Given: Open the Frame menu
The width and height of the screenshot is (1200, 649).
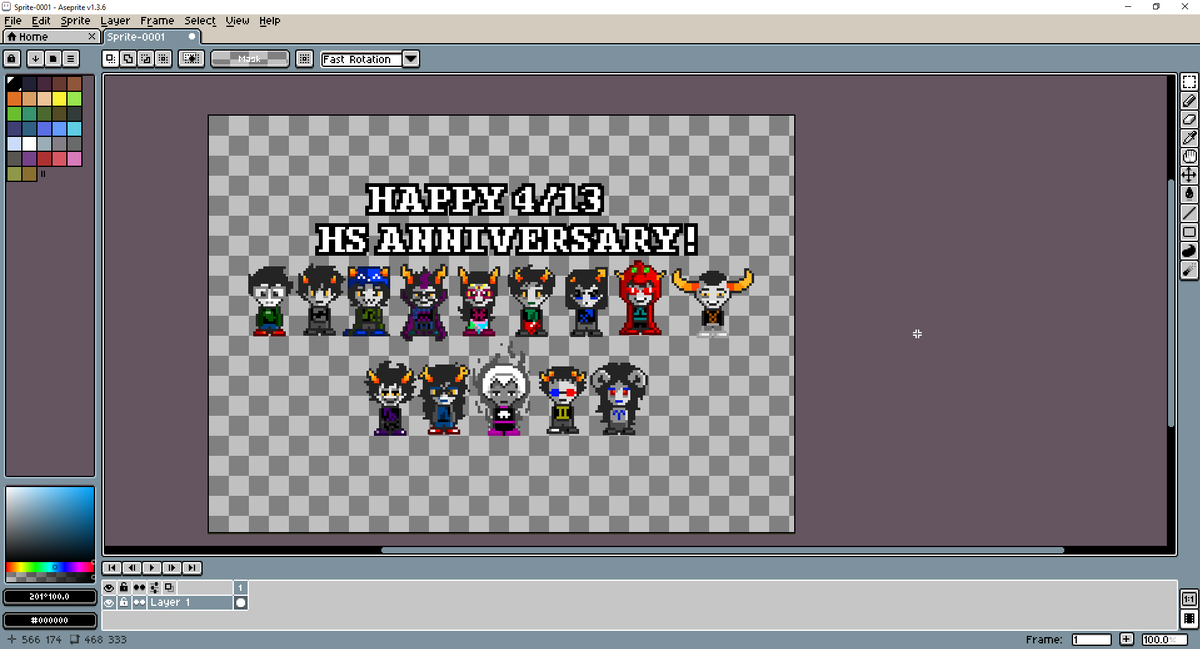Looking at the screenshot, I should [x=157, y=20].
